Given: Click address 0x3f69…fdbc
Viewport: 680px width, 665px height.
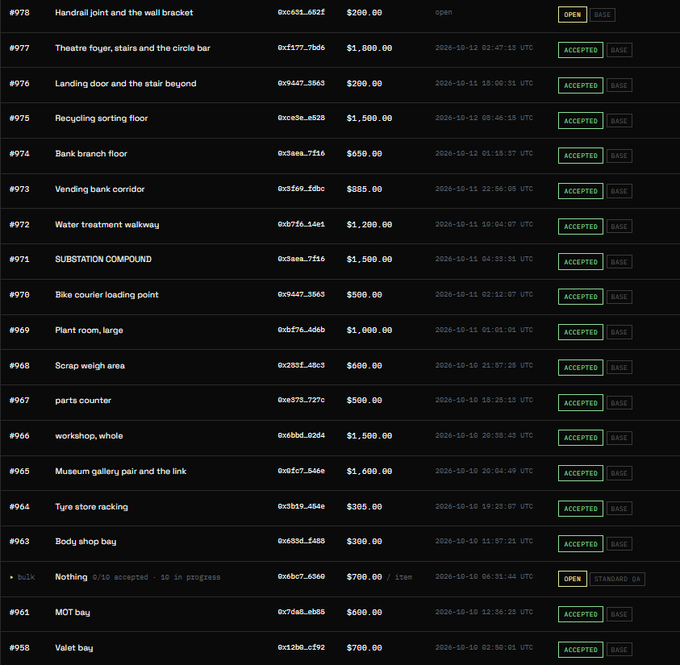Looking at the screenshot, I should click(301, 189).
